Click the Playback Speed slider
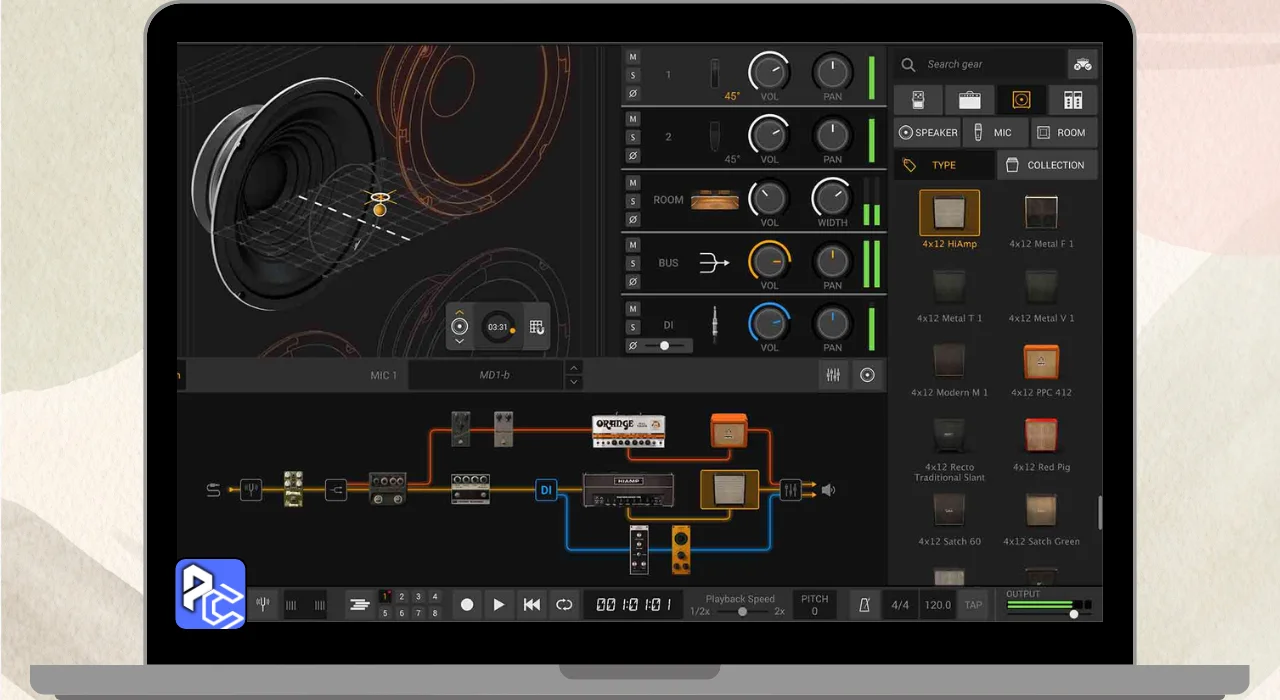The height and width of the screenshot is (700, 1280). coord(741,611)
